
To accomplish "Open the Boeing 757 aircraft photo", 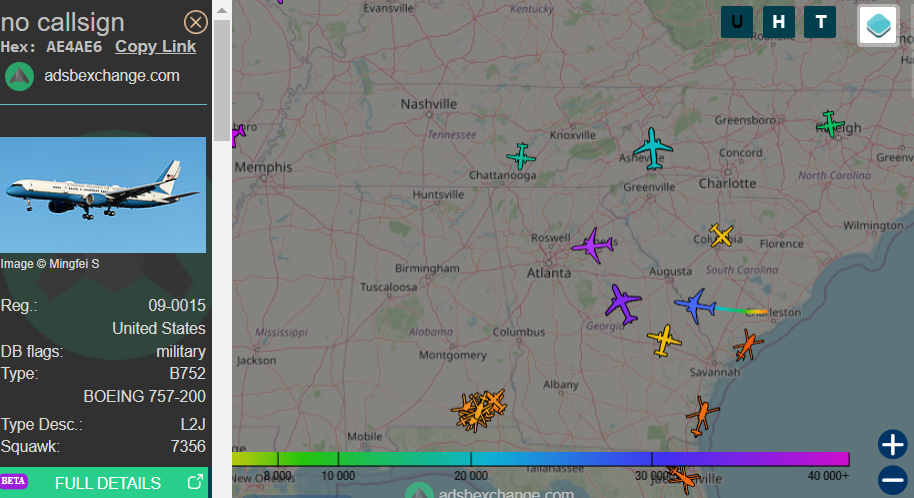I will (x=103, y=195).
